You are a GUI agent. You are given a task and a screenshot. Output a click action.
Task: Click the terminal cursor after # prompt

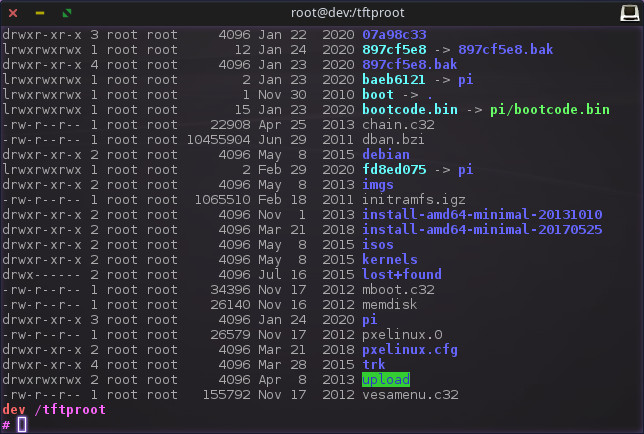pyautogui.click(x=22, y=425)
